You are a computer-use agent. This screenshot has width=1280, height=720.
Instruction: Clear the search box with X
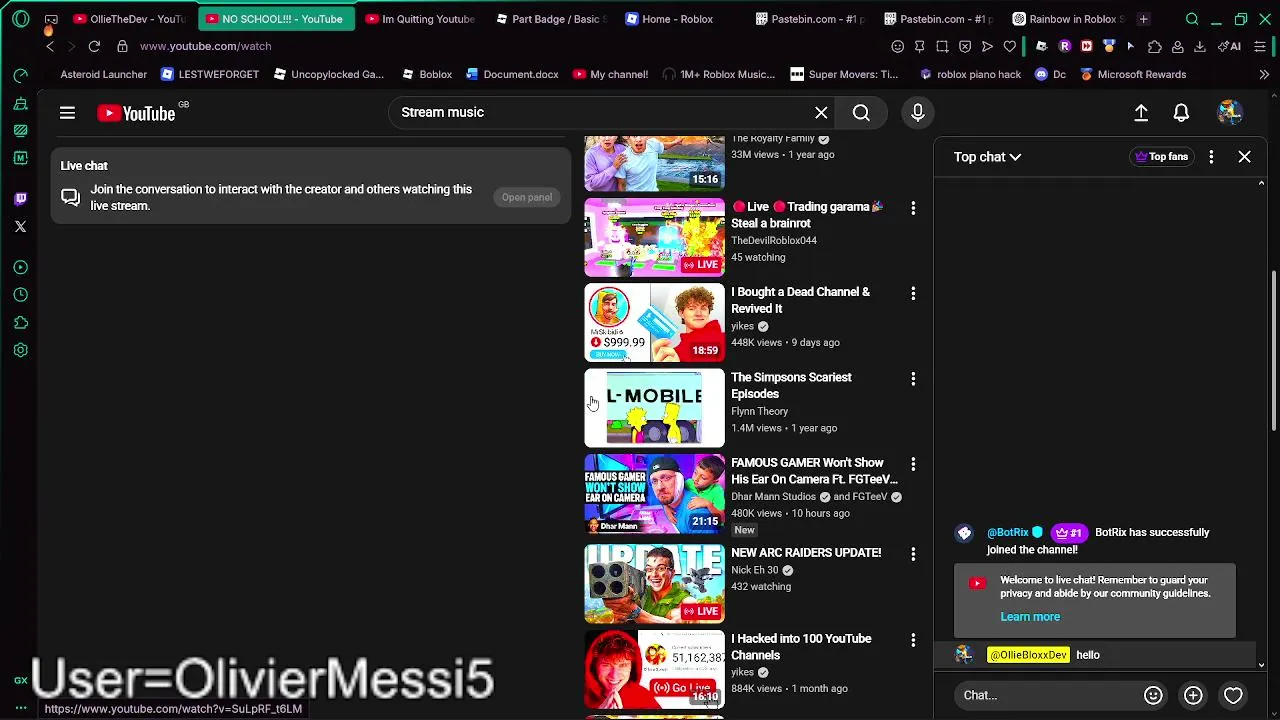(x=821, y=113)
